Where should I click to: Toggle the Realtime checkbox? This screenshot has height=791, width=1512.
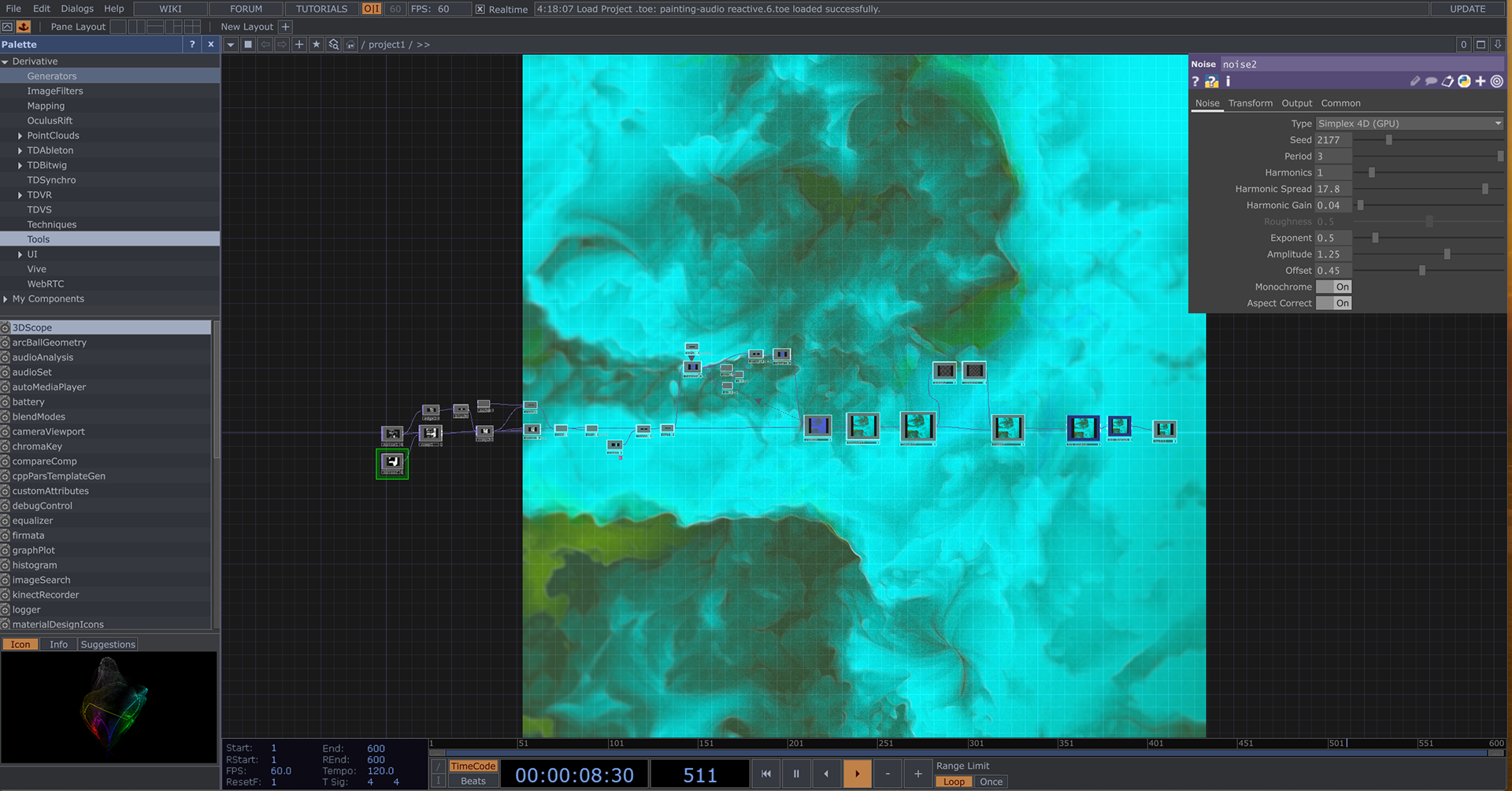pos(480,9)
